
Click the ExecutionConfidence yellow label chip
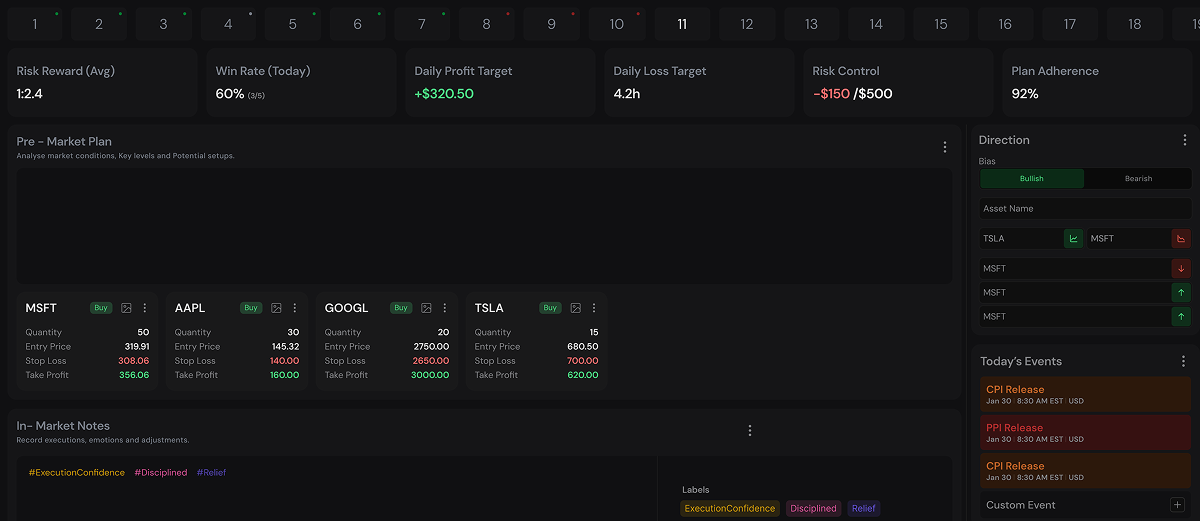[730, 508]
